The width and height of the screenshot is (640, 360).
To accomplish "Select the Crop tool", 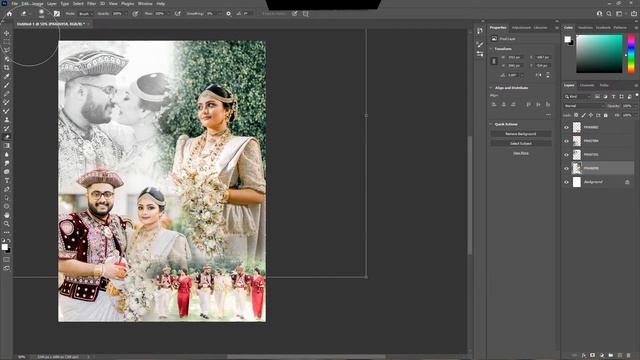I will point(7,68).
